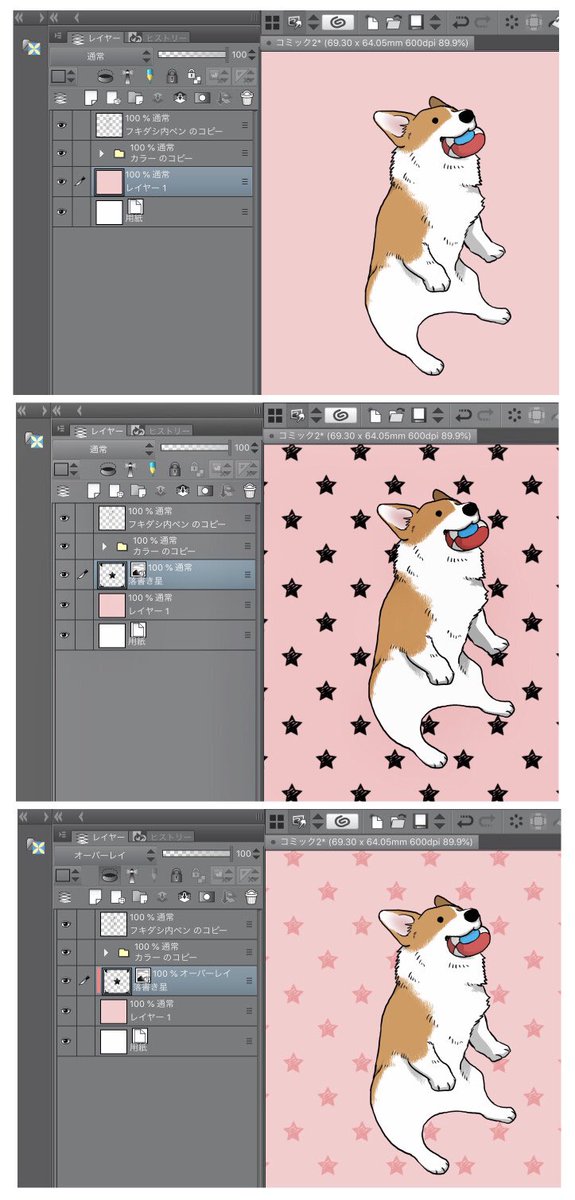Hide 用紙 paper layer in pink-star screenshot
Viewport: 575px width, 1200px height.
pos(65,1041)
